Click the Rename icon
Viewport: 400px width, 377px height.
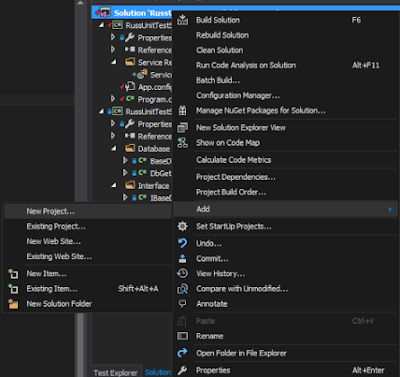click(x=182, y=336)
